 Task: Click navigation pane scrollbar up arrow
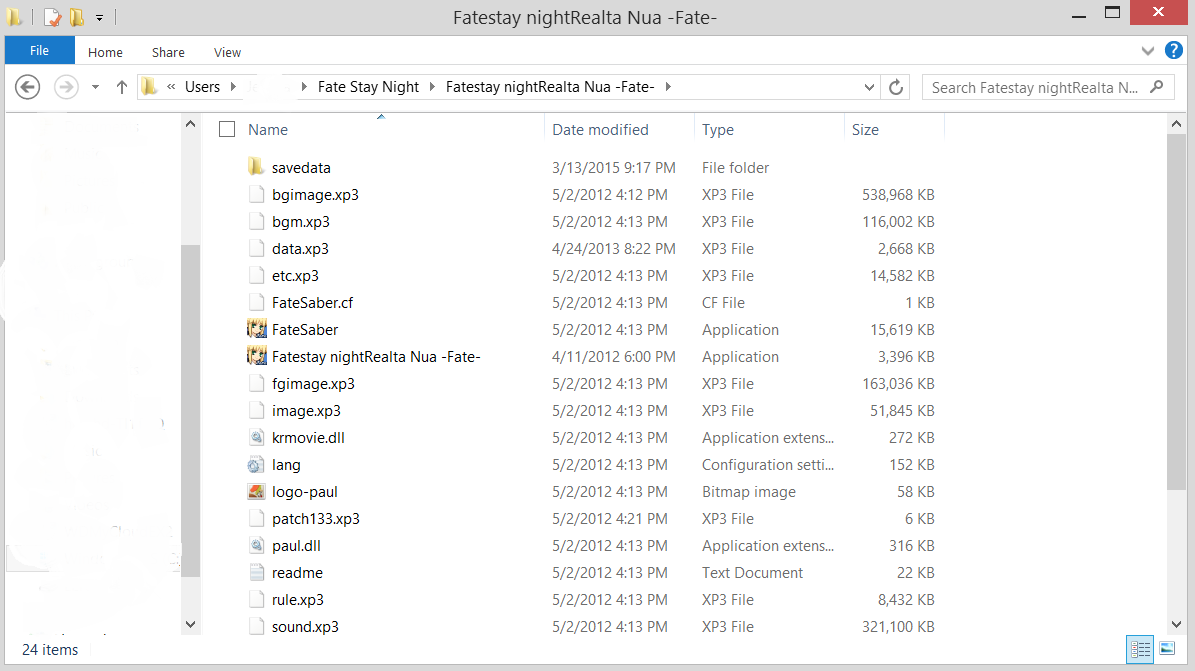click(x=191, y=124)
